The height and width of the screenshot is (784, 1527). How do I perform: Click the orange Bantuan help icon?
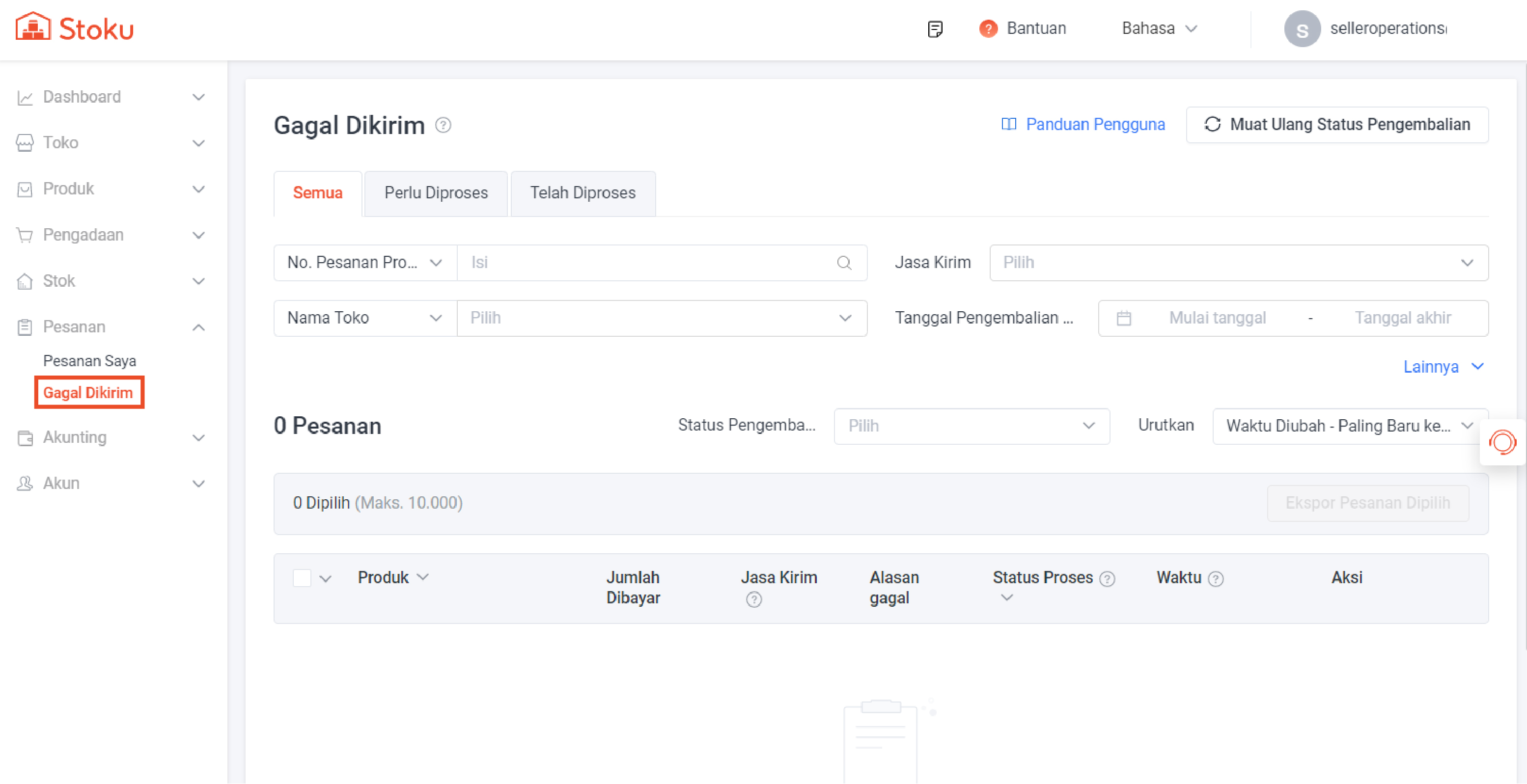coord(988,28)
